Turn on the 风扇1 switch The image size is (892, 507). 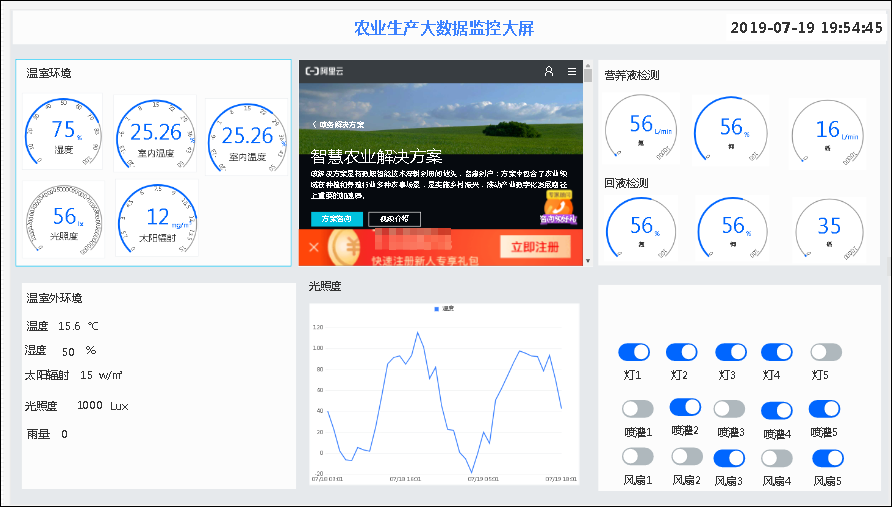638,456
